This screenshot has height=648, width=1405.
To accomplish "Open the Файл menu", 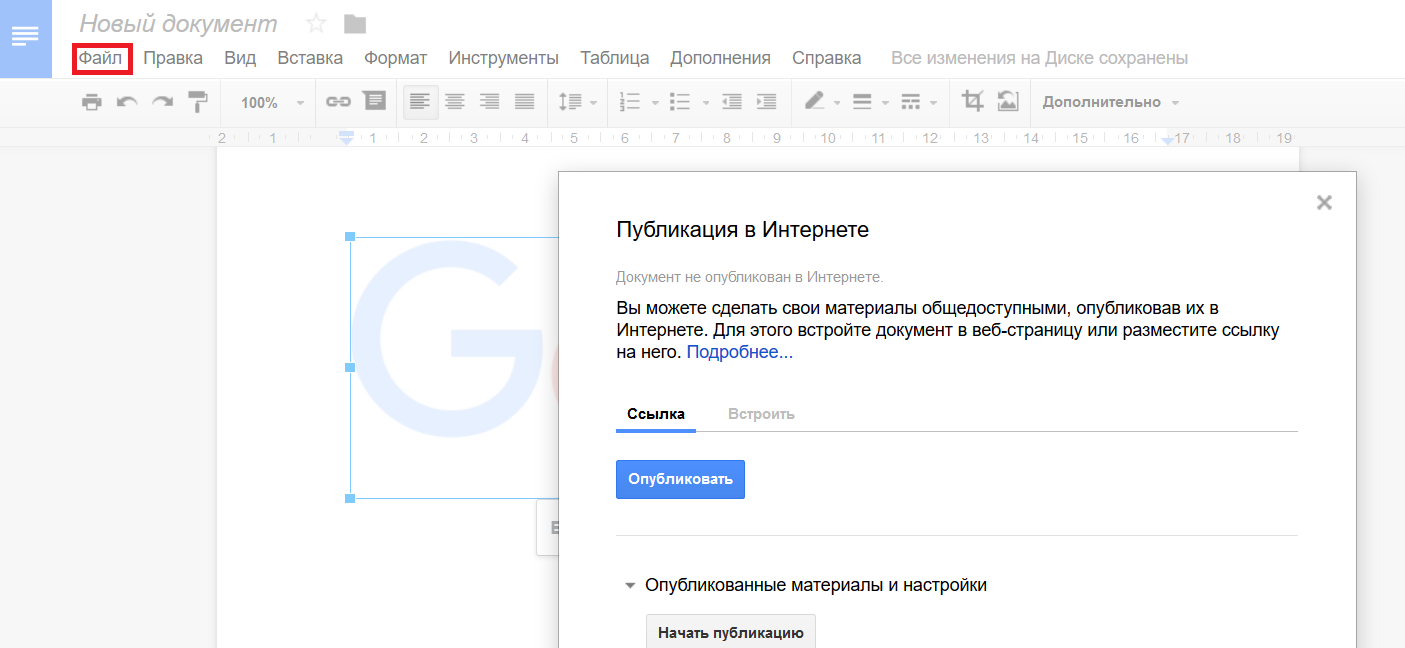I will click(101, 58).
